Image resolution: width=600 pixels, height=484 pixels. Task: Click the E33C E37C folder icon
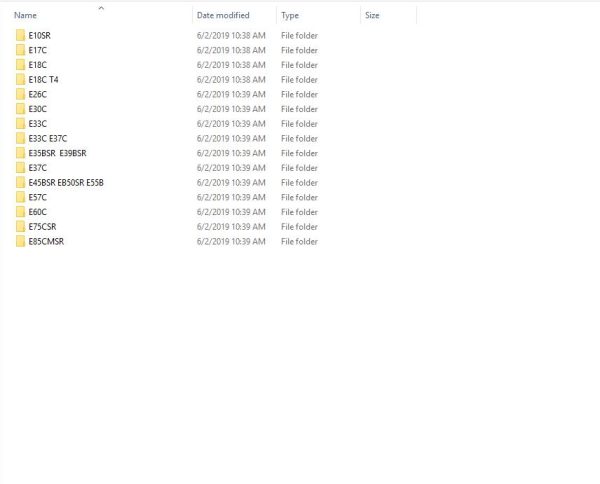[21, 139]
